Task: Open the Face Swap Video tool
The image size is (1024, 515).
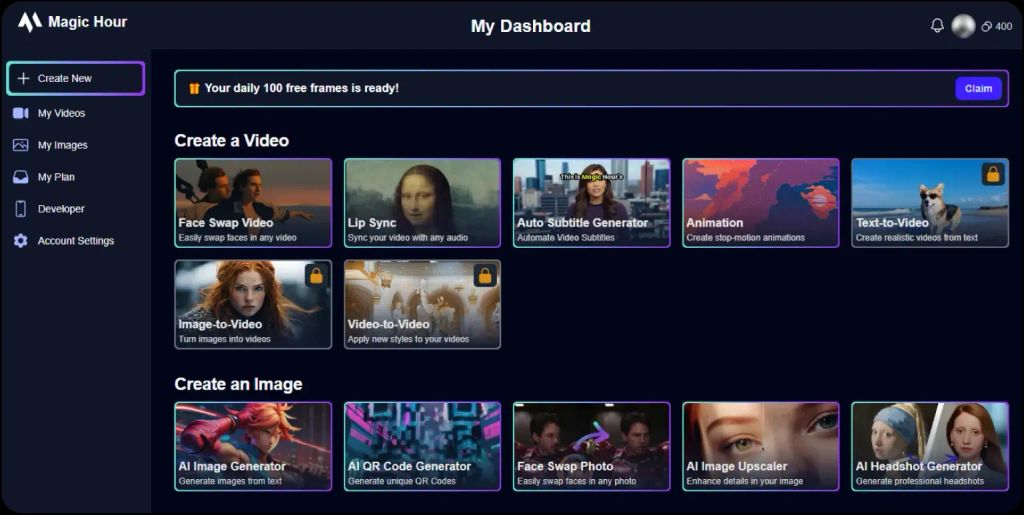Action: click(253, 202)
